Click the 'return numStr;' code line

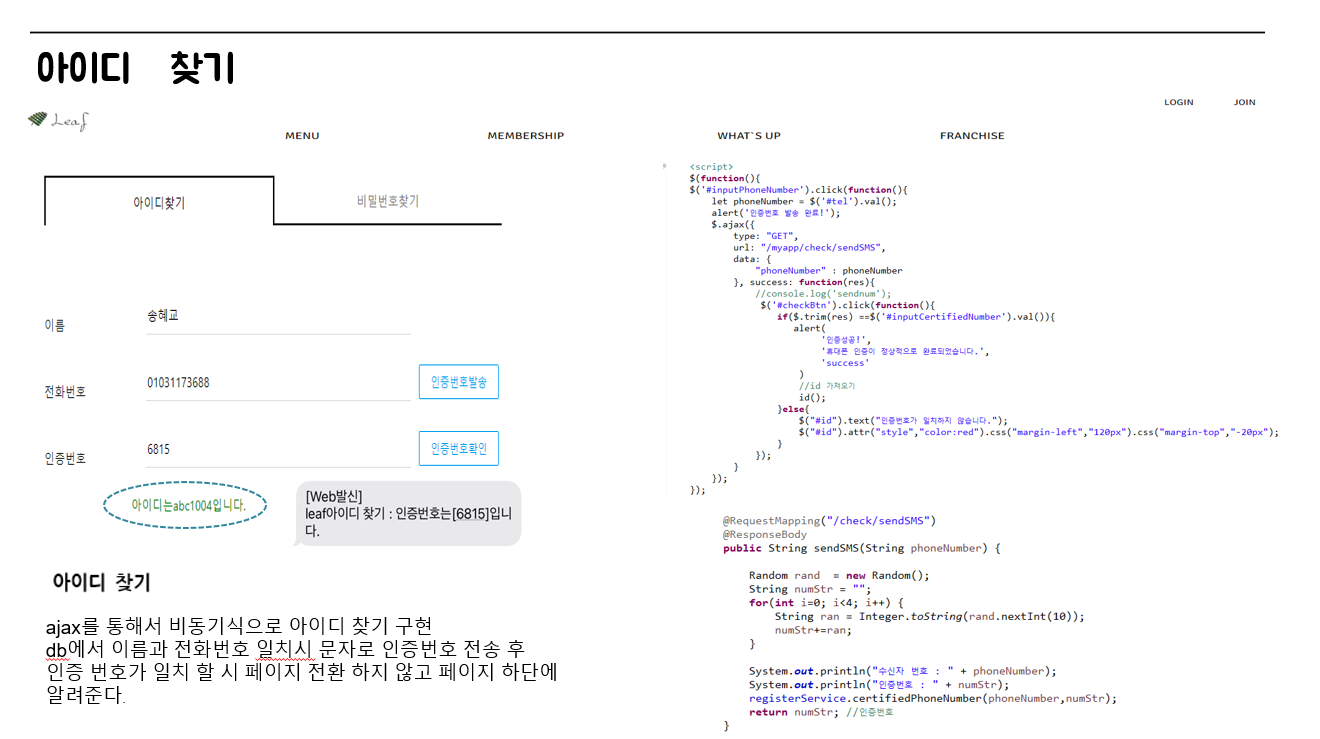[x=821, y=713]
